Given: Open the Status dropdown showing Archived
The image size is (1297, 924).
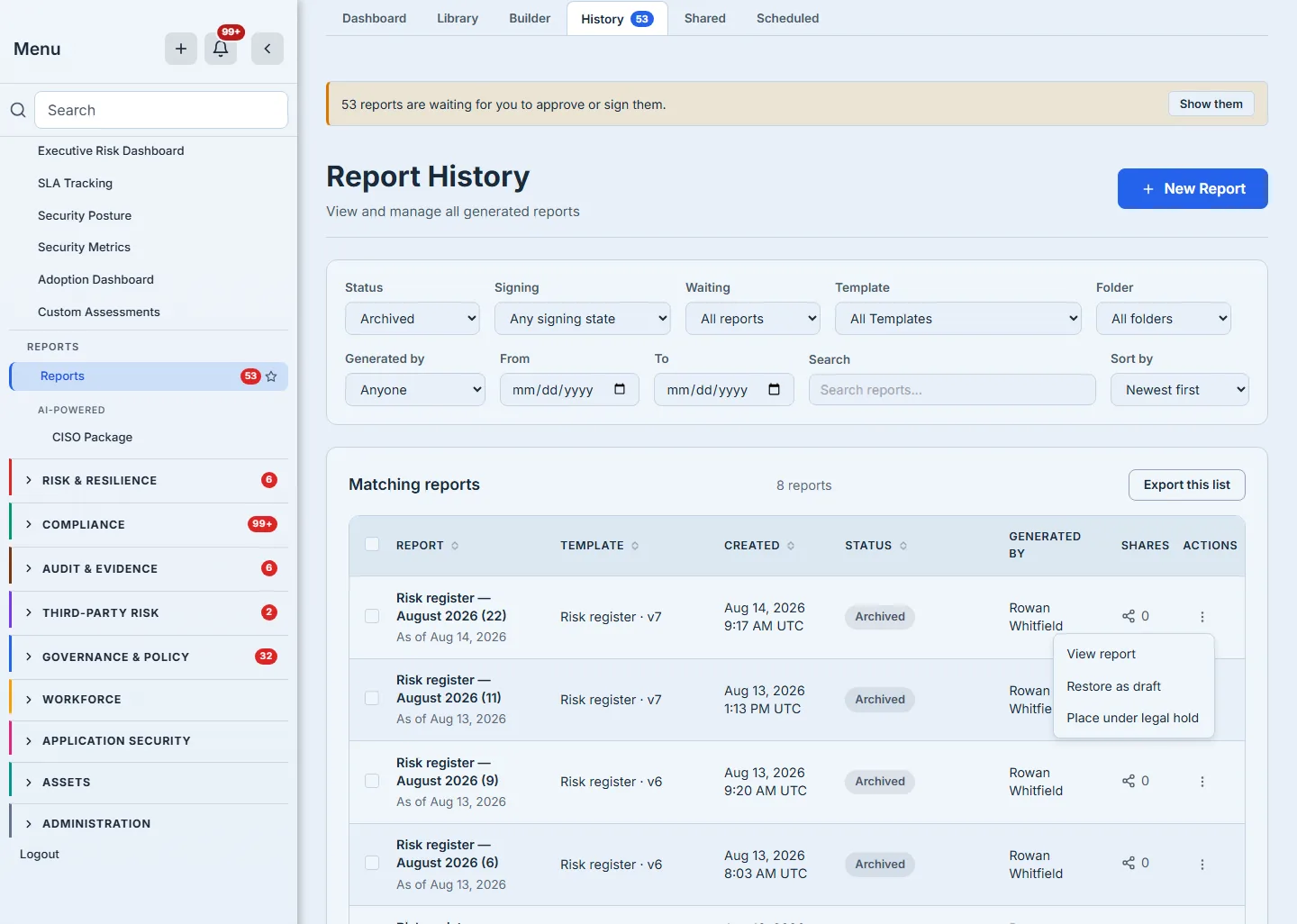Looking at the screenshot, I should click(413, 319).
